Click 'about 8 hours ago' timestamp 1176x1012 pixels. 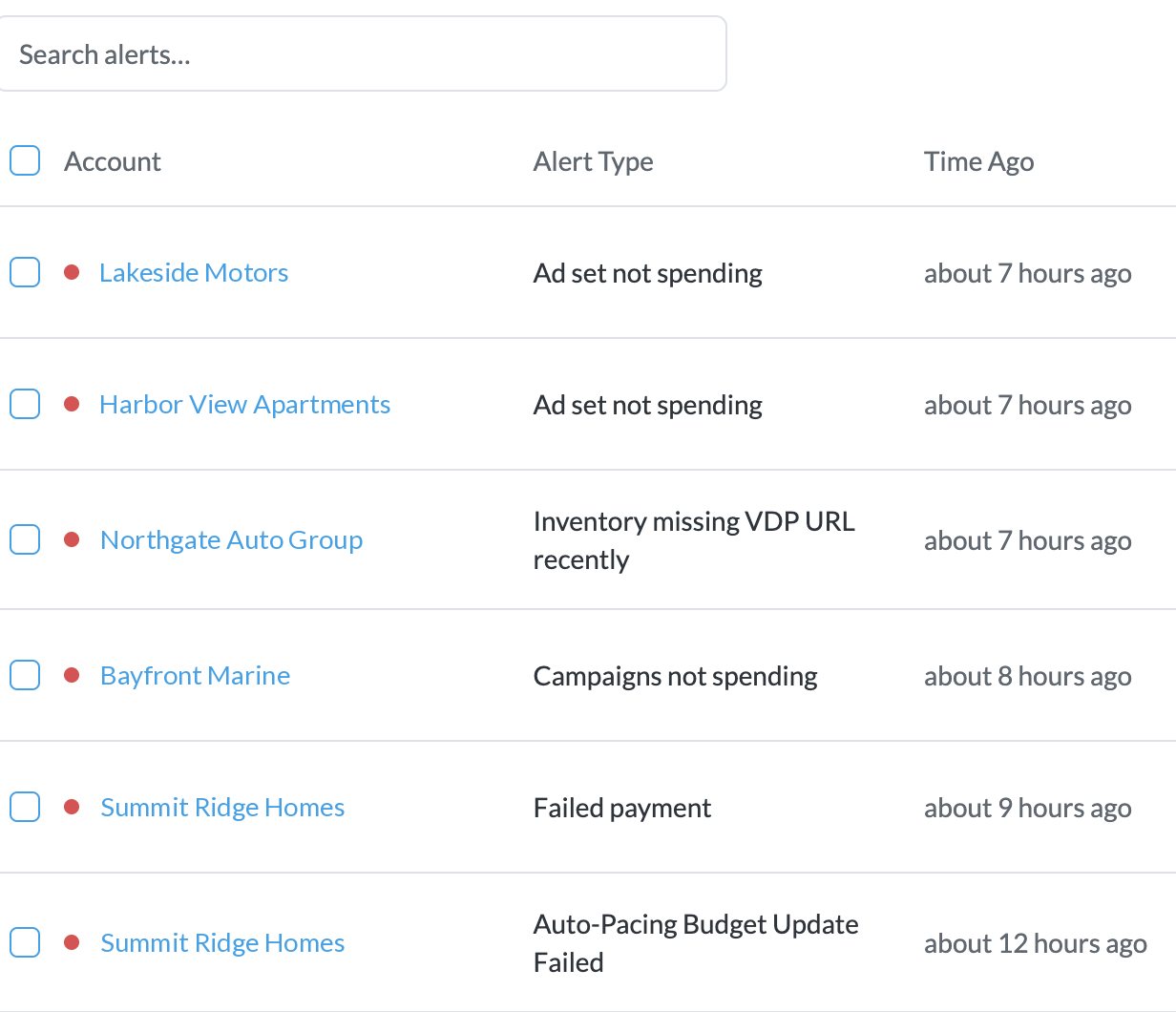pyautogui.click(x=1027, y=677)
